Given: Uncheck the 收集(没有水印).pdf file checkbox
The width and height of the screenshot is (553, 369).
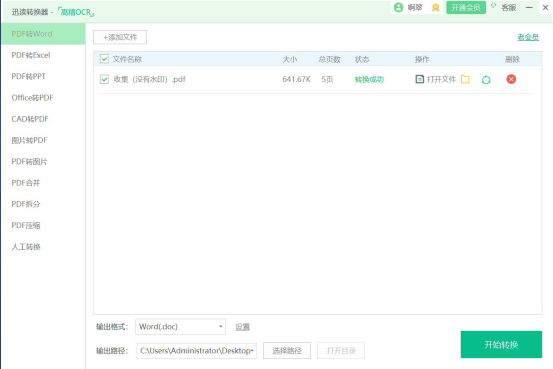Looking at the screenshot, I should pyautogui.click(x=104, y=79).
